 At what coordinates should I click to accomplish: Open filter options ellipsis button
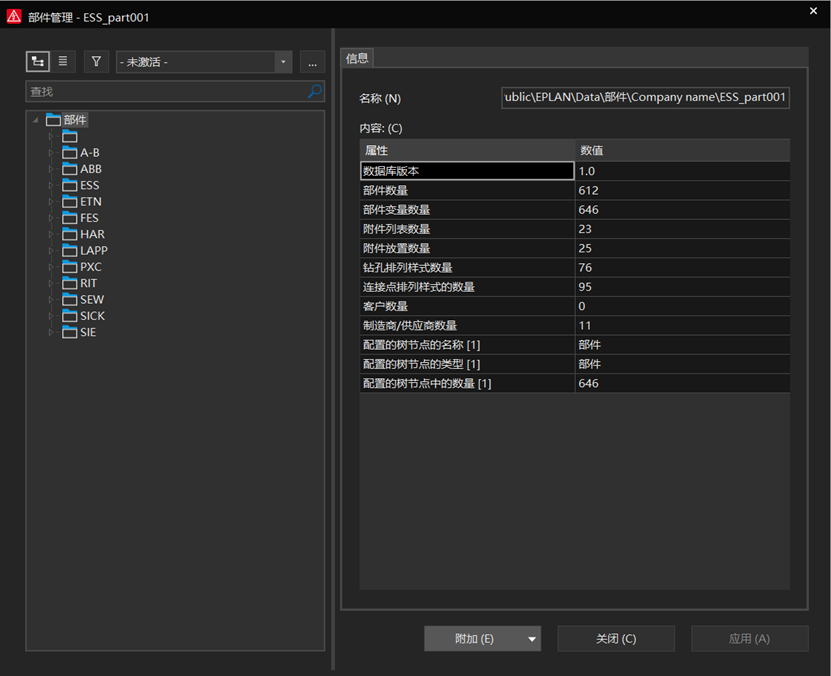[x=312, y=63]
